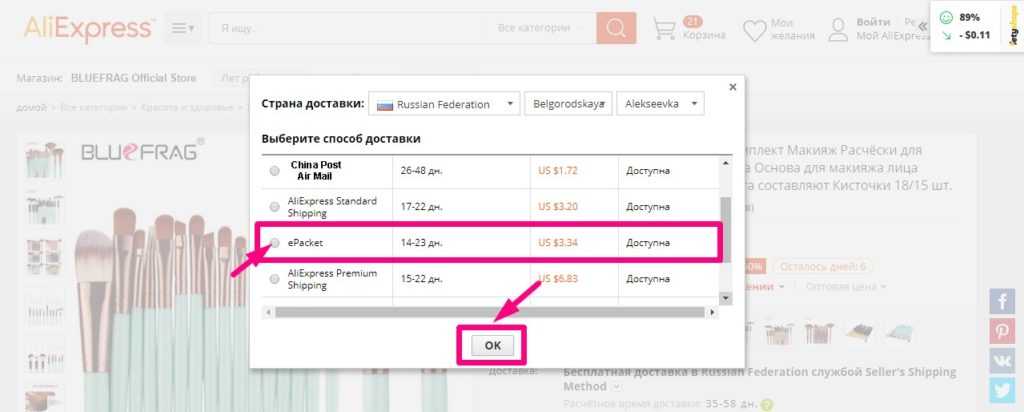Share on Twitter via sidebar icon
Viewport: 1024px width, 412px height.
[1003, 391]
